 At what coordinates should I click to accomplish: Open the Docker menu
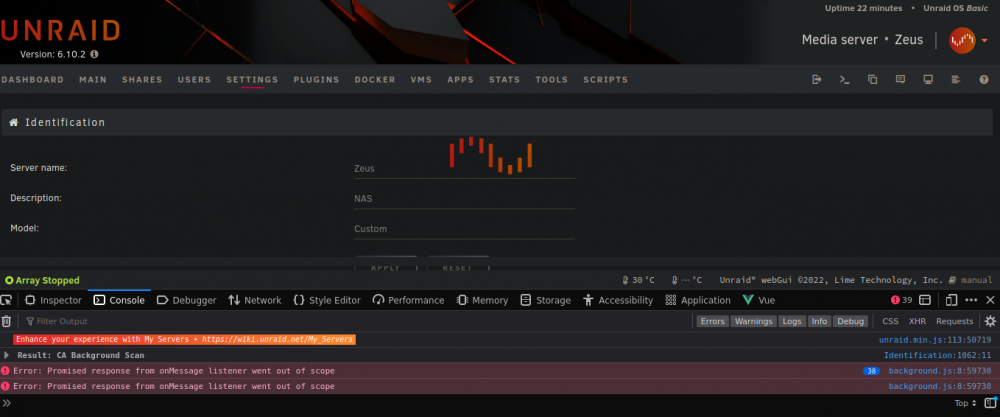(375, 80)
